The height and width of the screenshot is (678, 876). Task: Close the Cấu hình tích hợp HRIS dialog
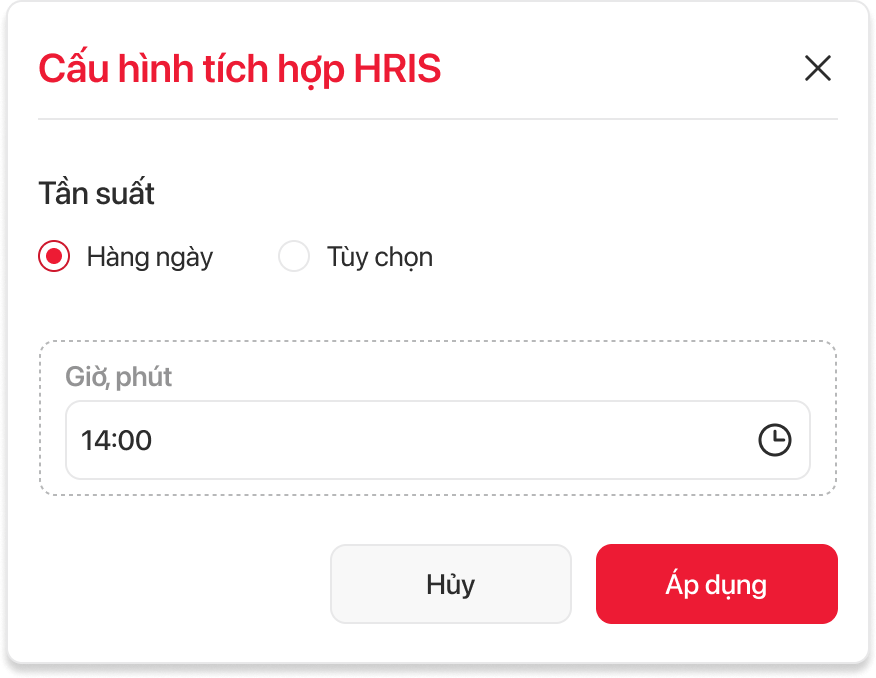point(818,68)
